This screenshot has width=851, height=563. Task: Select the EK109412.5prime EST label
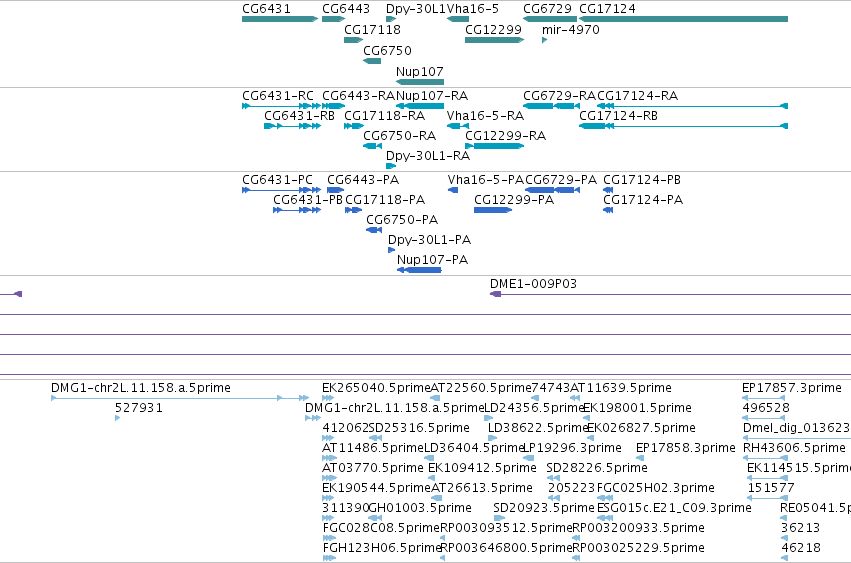tap(482, 468)
